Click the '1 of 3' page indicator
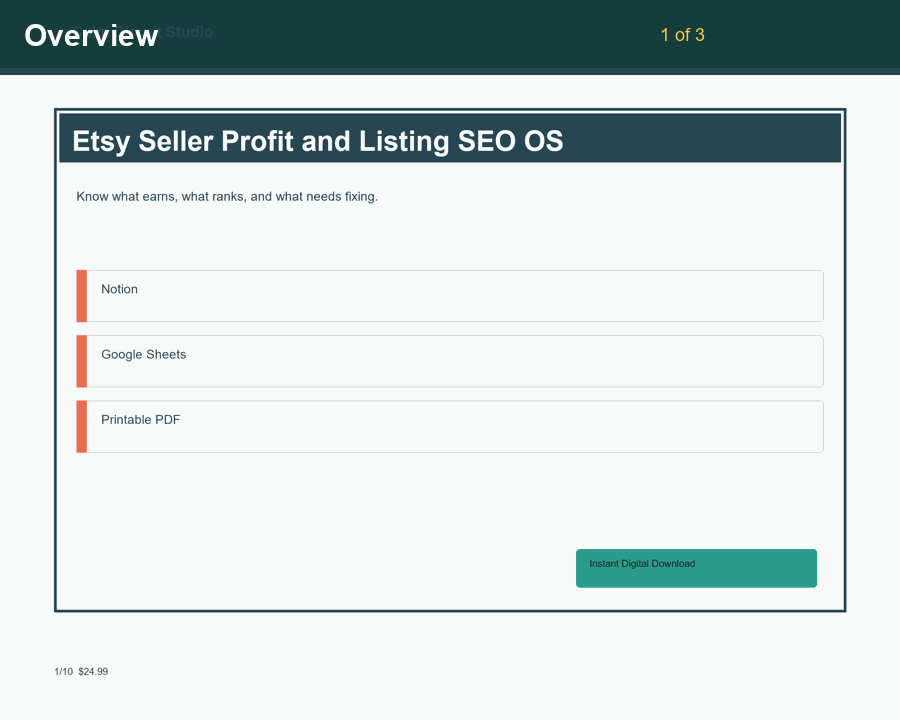 (x=682, y=35)
